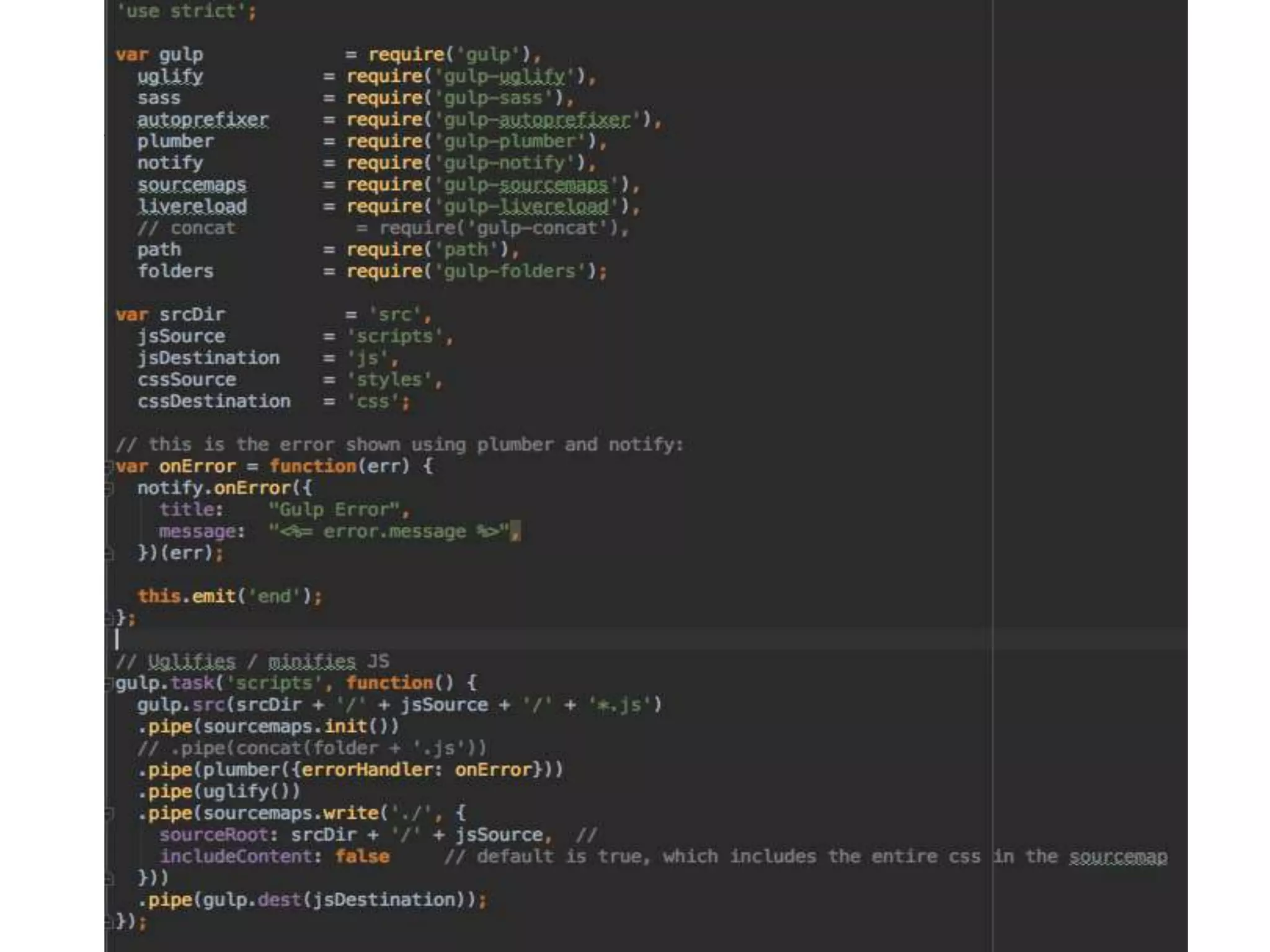Click the 'jsSource' variable declaration
1270x952 pixels.
point(181,337)
